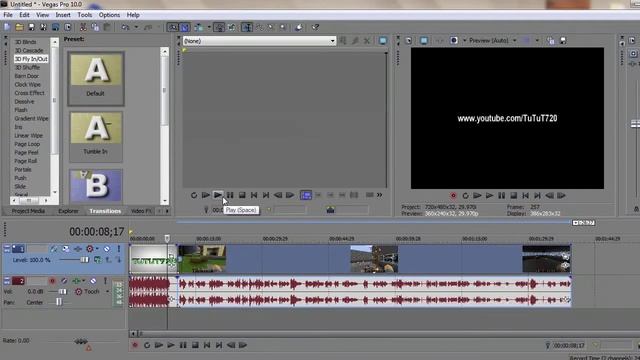This screenshot has width=640, height=360.
Task: Click the Render As icon in toolbar
Action: pyautogui.click(x=56, y=27)
